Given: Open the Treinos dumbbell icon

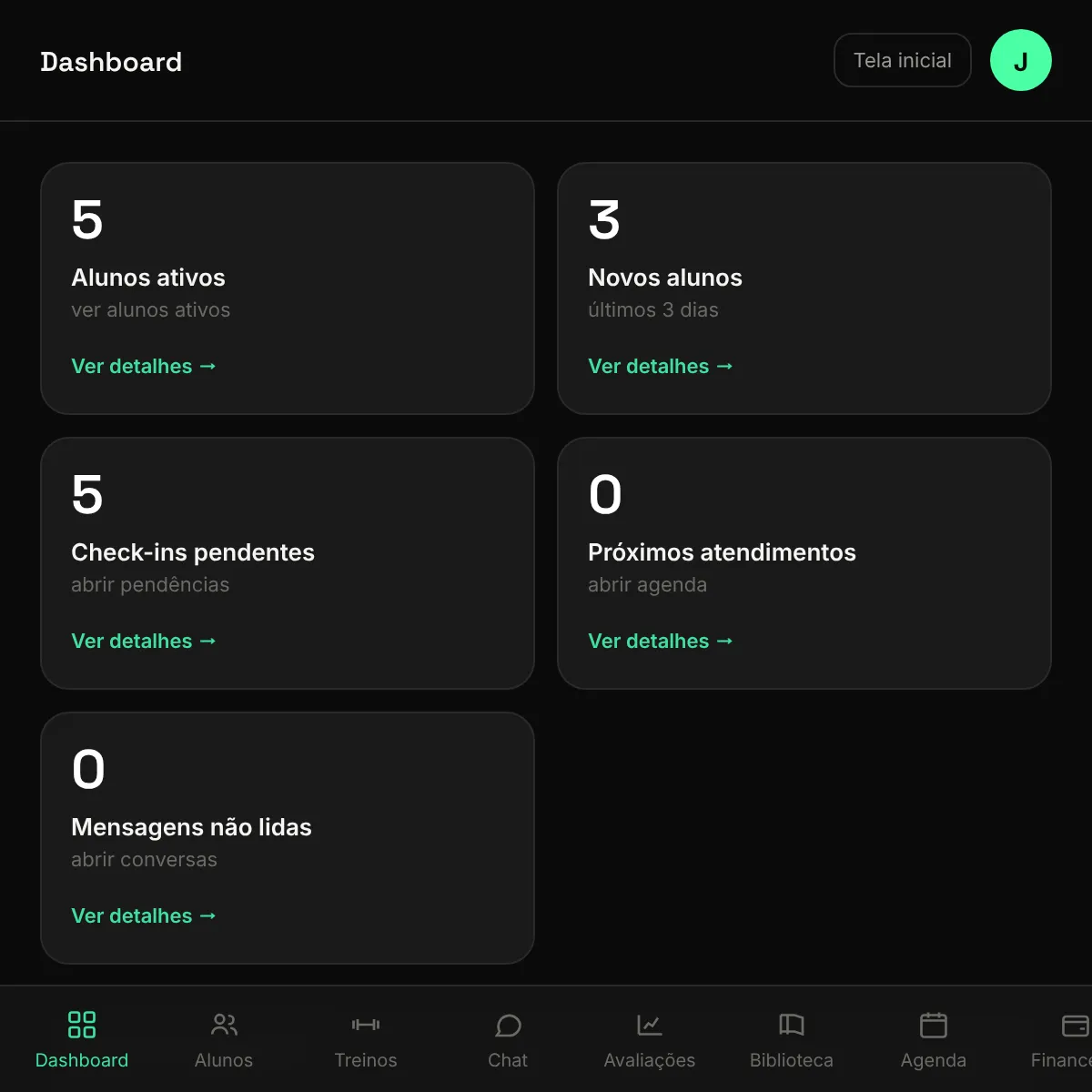Looking at the screenshot, I should 366,1025.
